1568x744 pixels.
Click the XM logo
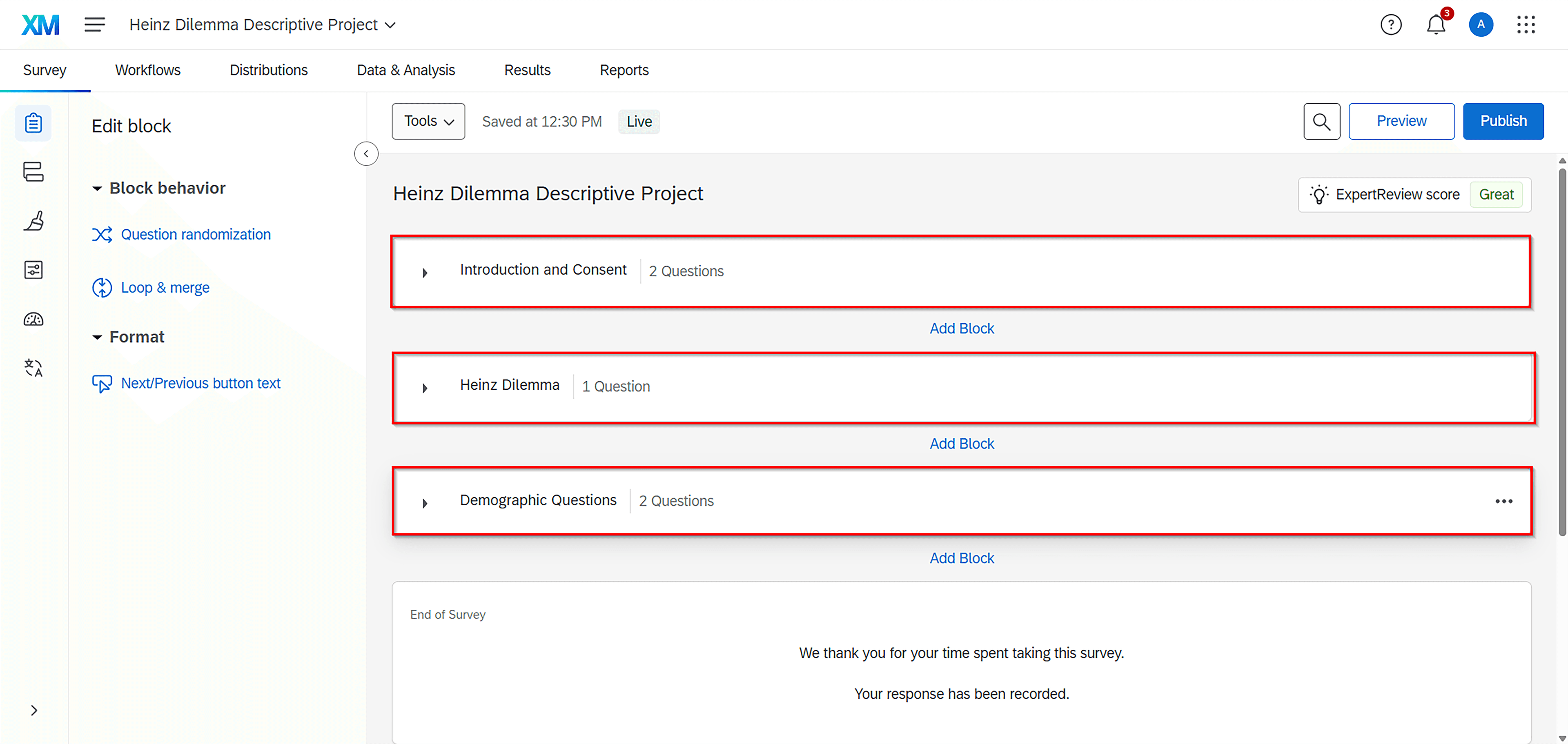pyautogui.click(x=40, y=25)
